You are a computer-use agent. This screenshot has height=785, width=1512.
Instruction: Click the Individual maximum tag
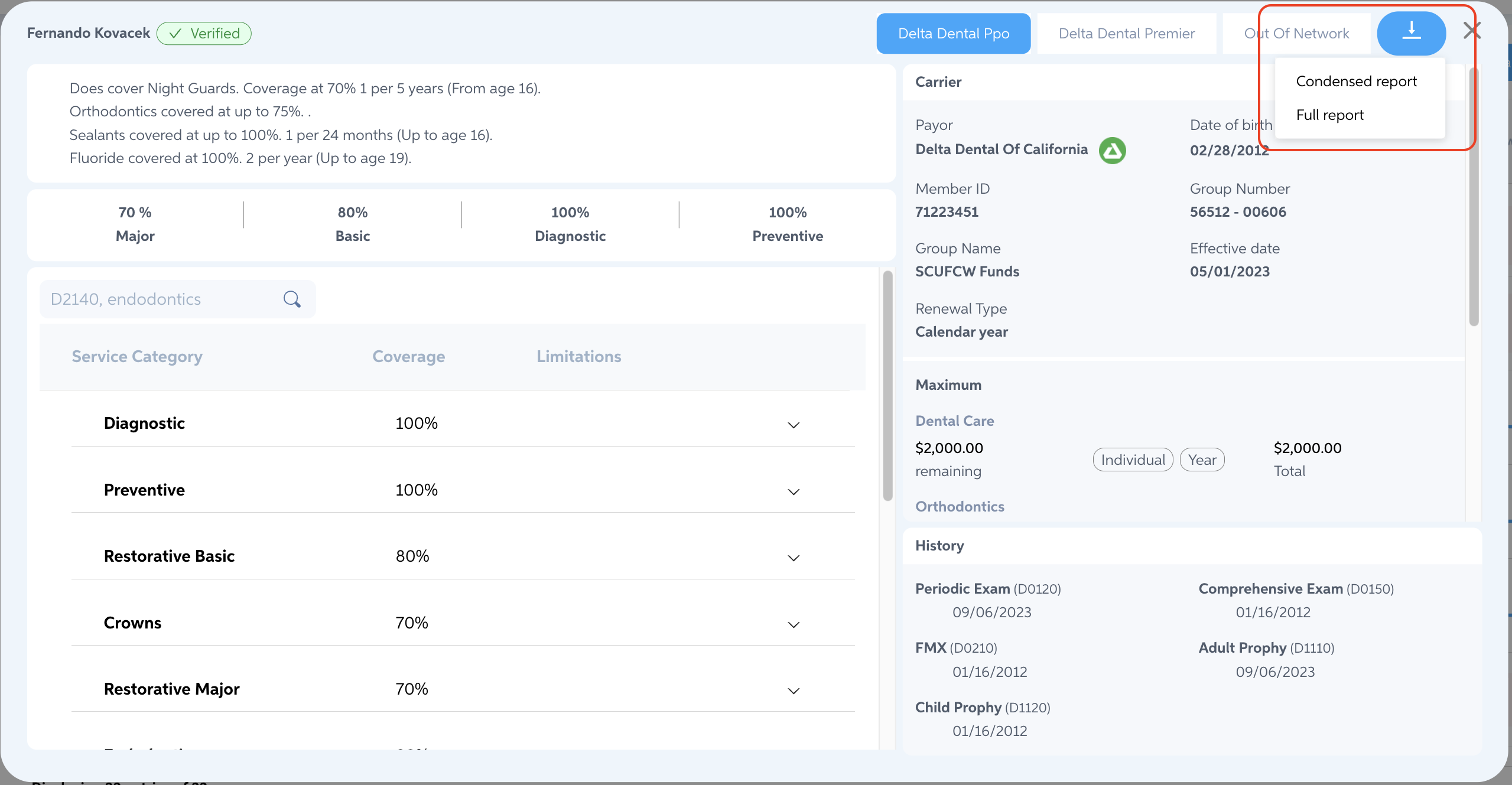click(1133, 460)
